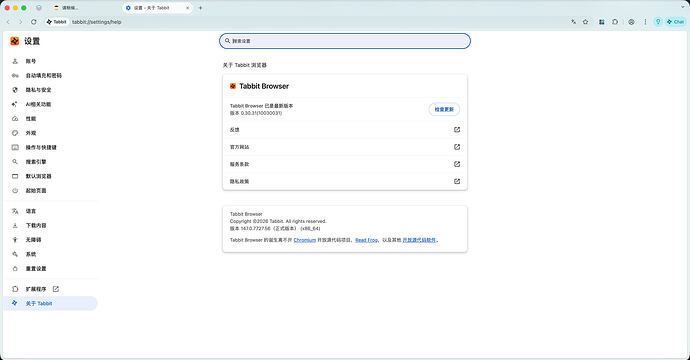Viewport: 690px width, 360px height.
Task: Click the Copyright 2026 Tabbit text
Action: [x=278, y=221]
